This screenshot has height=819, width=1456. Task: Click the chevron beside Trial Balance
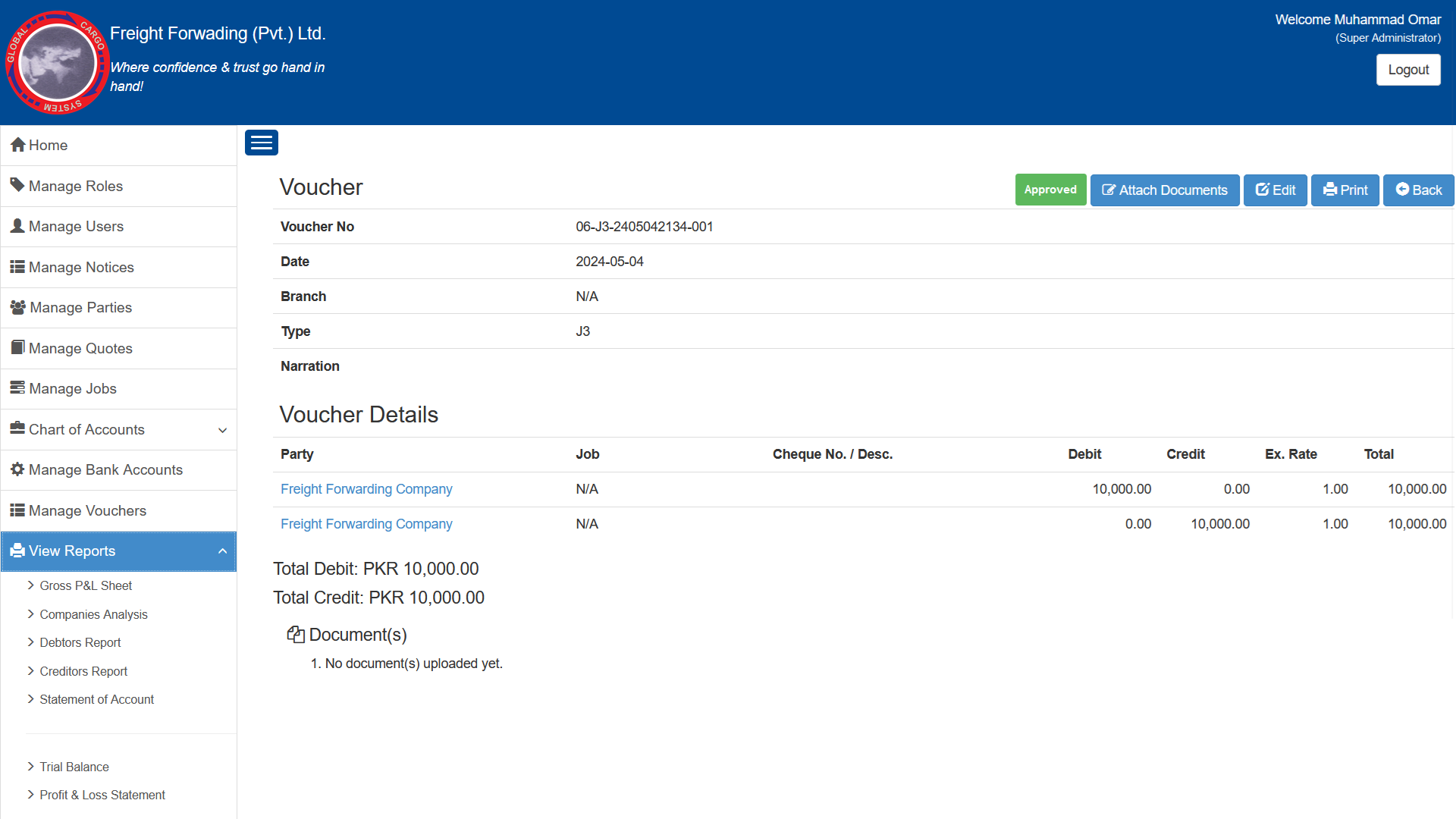[x=31, y=766]
